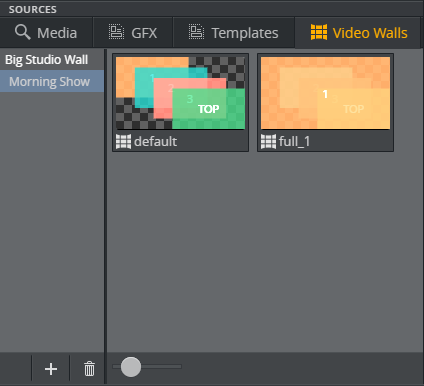Open the GFX tab
Screen dimensions: 424x386
coord(133,33)
